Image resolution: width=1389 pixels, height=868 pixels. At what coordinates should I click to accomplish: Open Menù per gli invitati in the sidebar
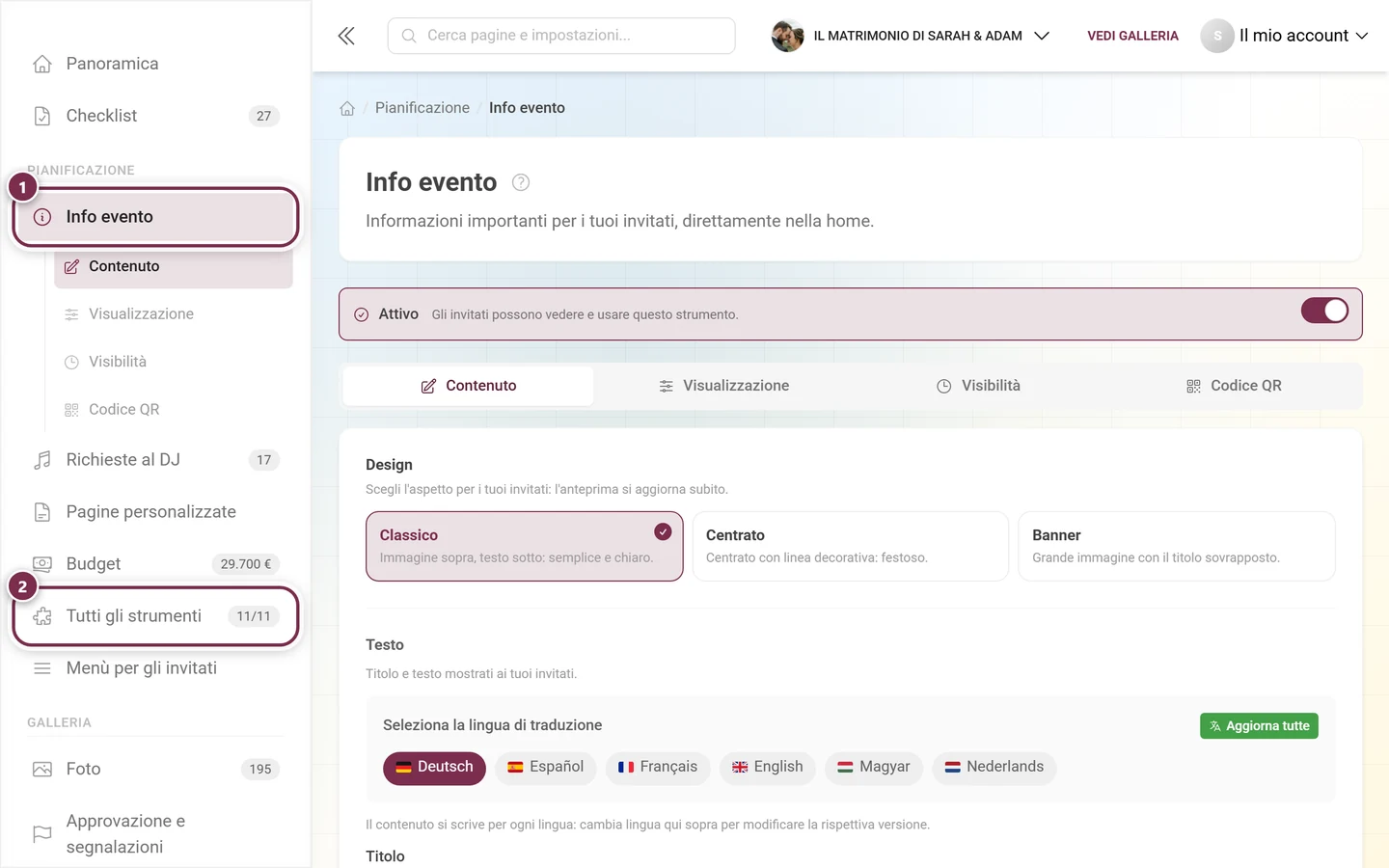tap(156, 668)
